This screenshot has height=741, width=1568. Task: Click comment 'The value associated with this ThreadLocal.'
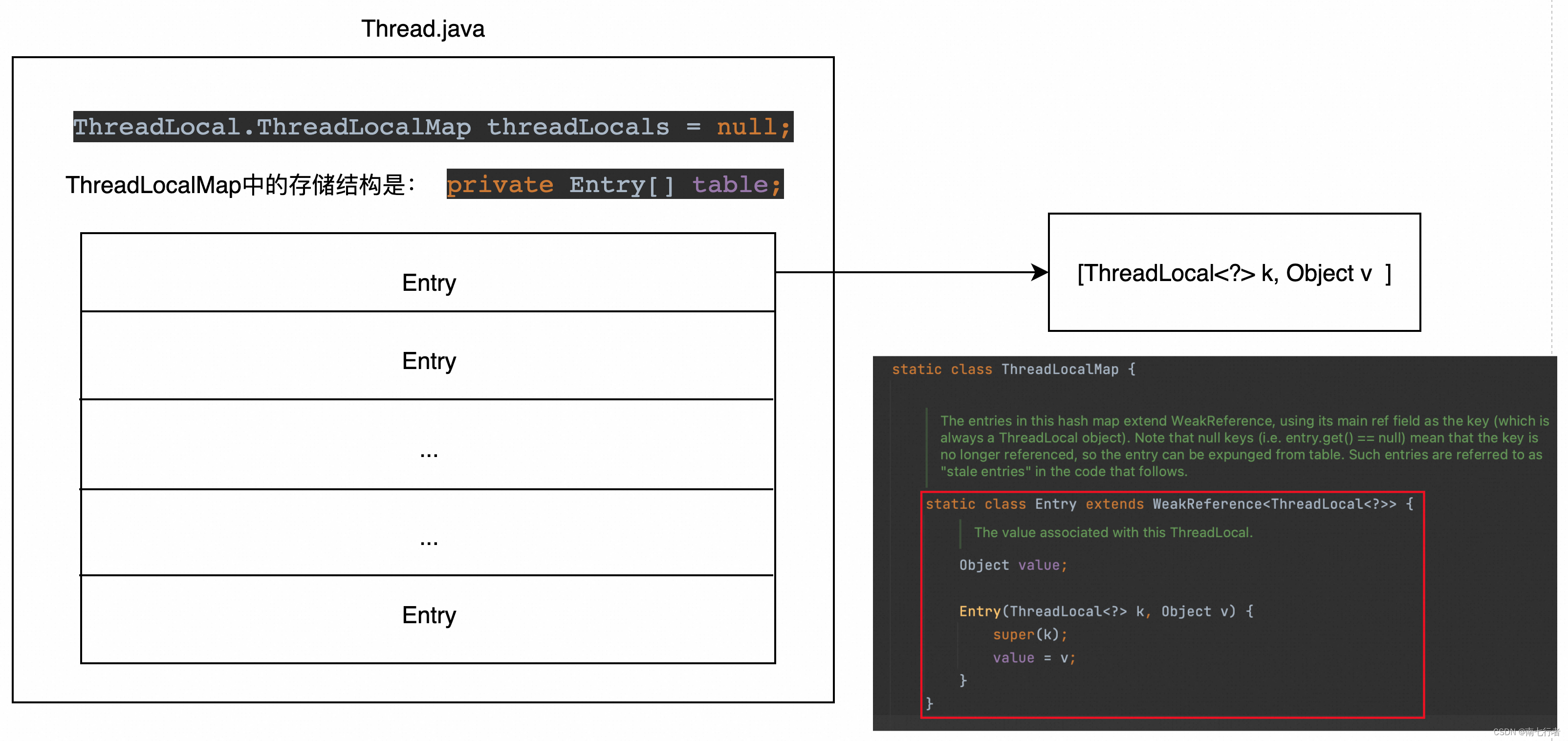click(1113, 532)
